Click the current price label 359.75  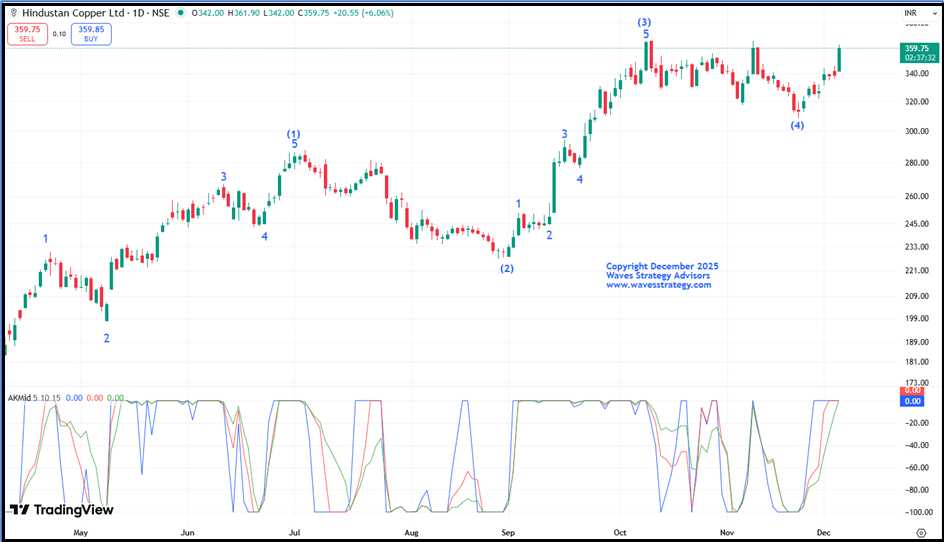[x=919, y=52]
